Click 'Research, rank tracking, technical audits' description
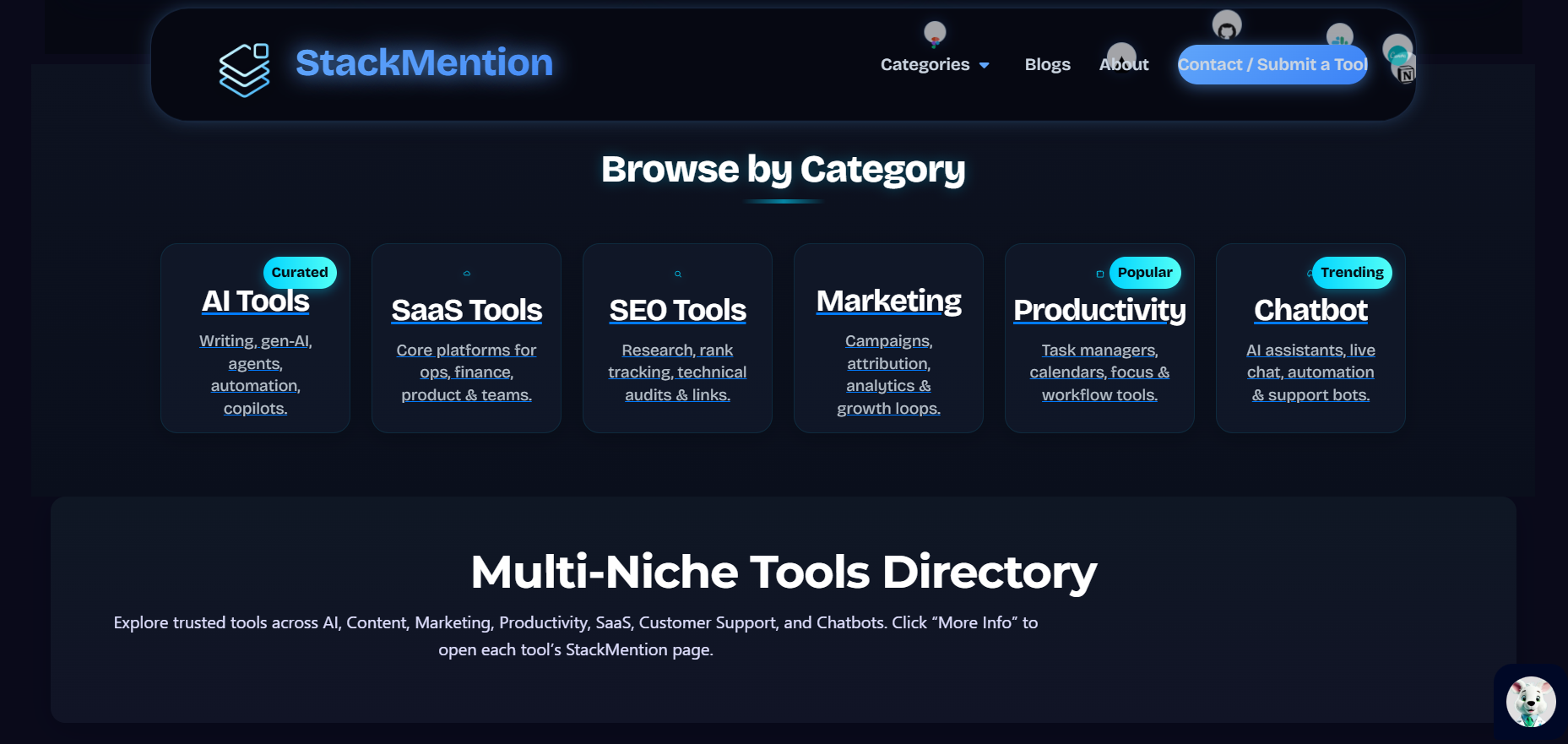The image size is (1568, 744). click(677, 372)
